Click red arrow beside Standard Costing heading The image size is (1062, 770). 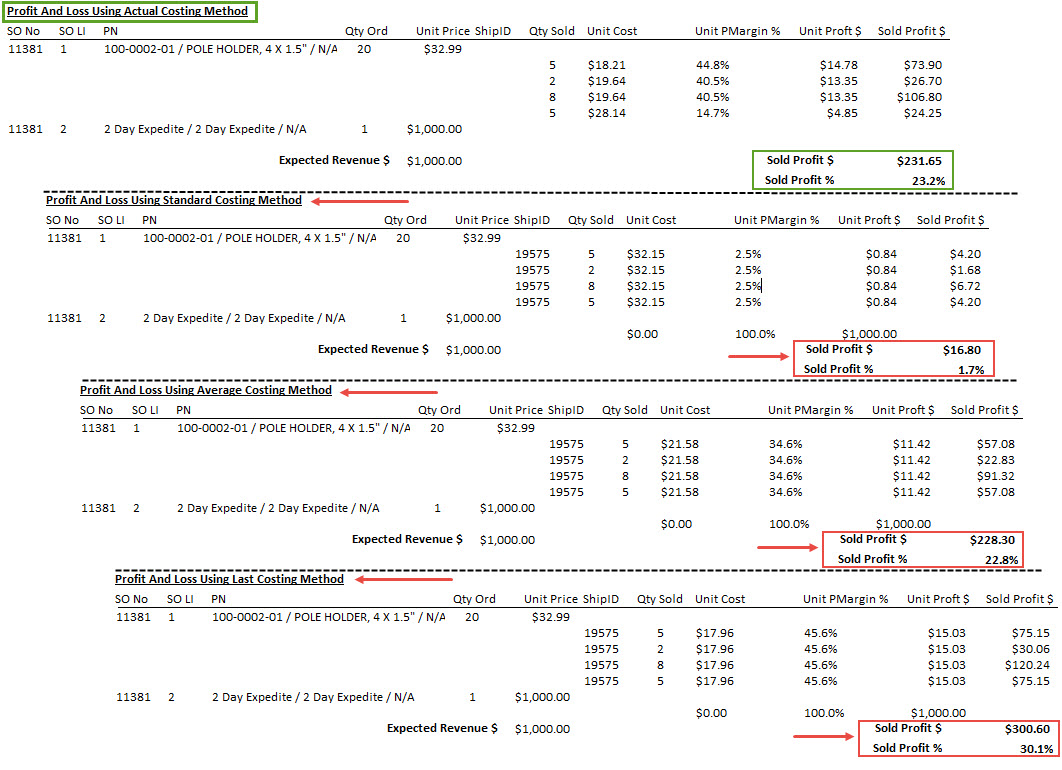[360, 201]
